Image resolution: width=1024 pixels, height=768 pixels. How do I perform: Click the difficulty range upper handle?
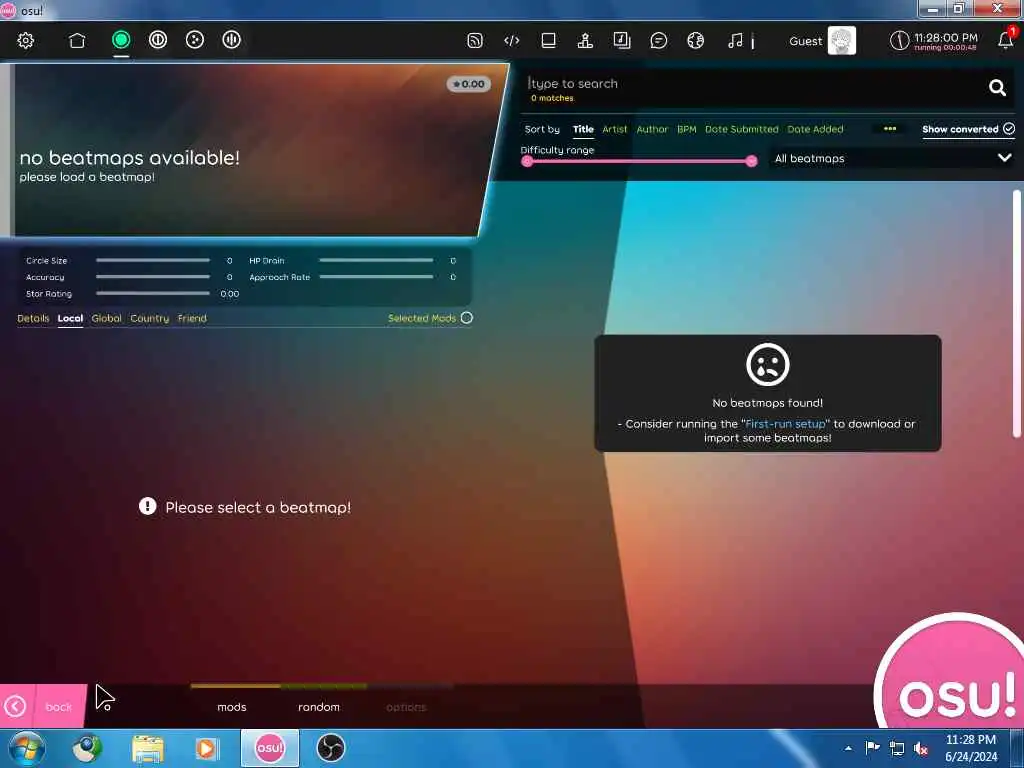(752, 161)
